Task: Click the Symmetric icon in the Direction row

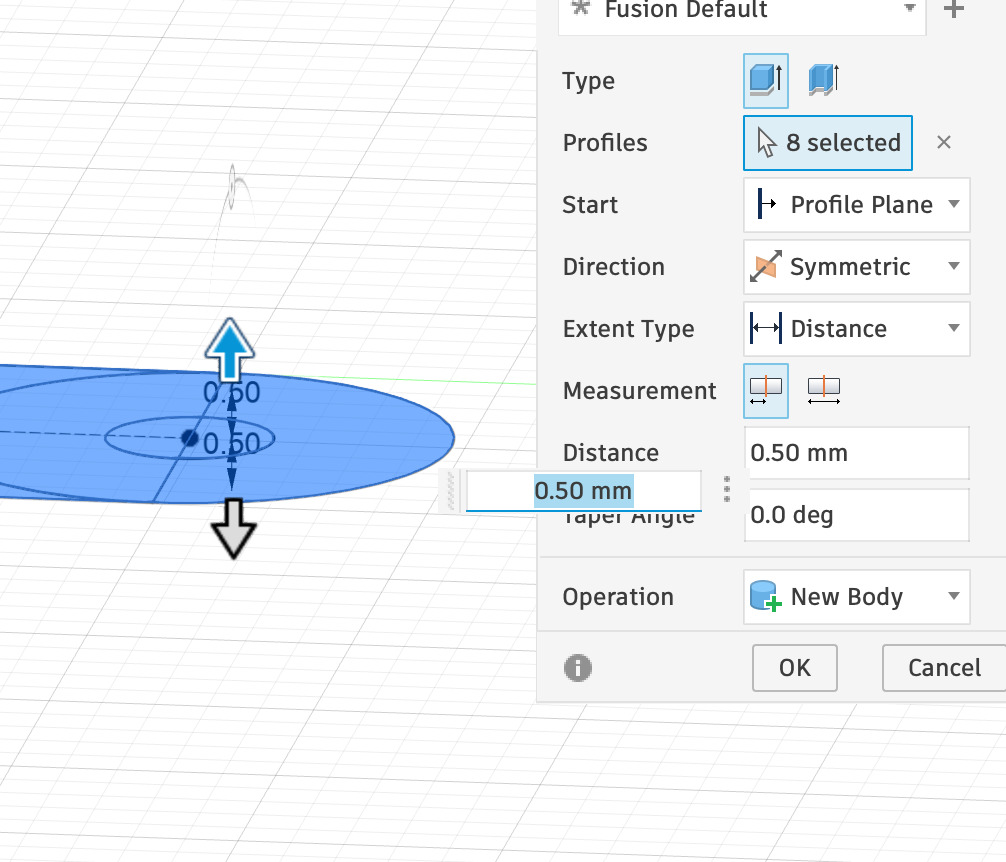Action: pos(768,266)
